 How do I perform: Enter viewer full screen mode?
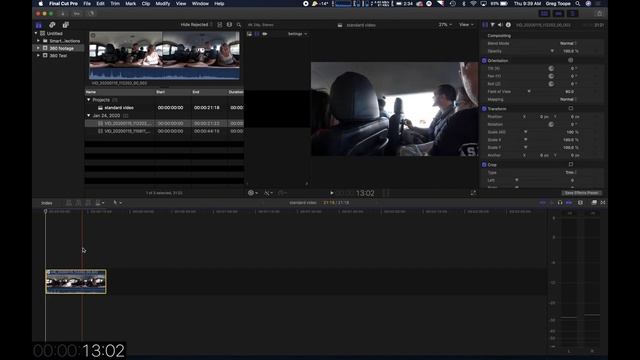(x=473, y=193)
